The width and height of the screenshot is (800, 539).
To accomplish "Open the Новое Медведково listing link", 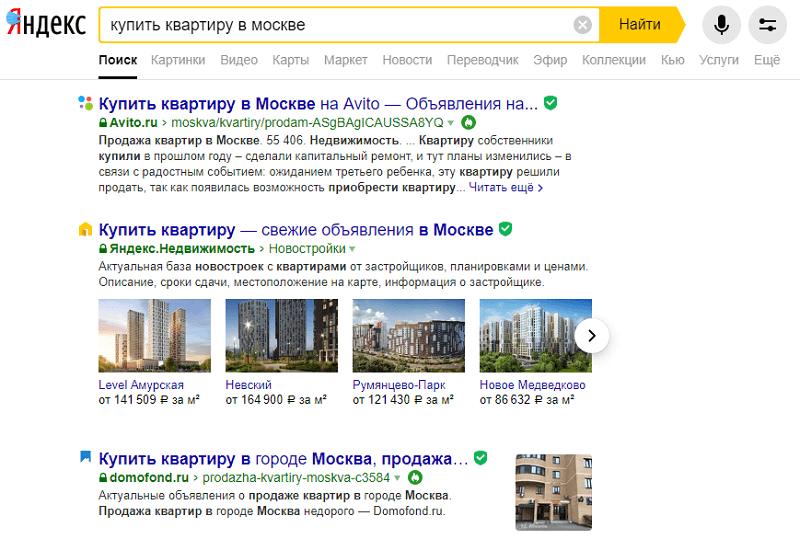I will (x=533, y=385).
